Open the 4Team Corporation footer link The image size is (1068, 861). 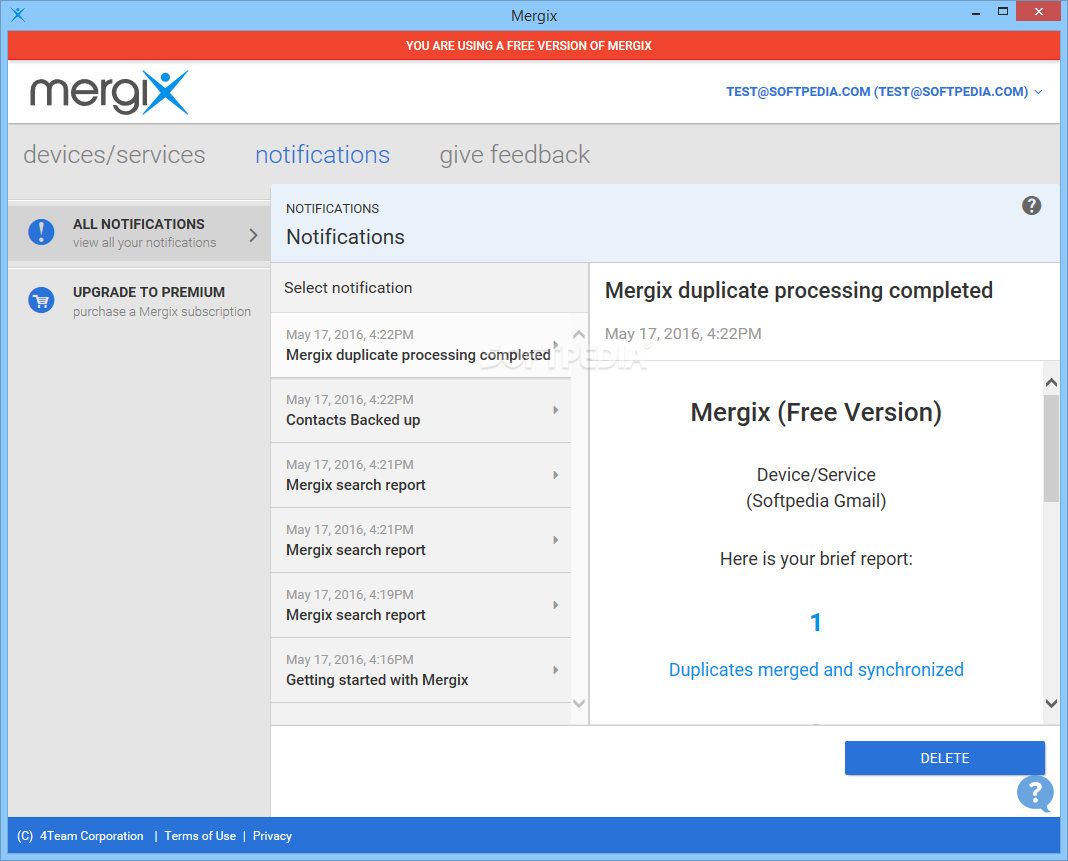tap(91, 836)
